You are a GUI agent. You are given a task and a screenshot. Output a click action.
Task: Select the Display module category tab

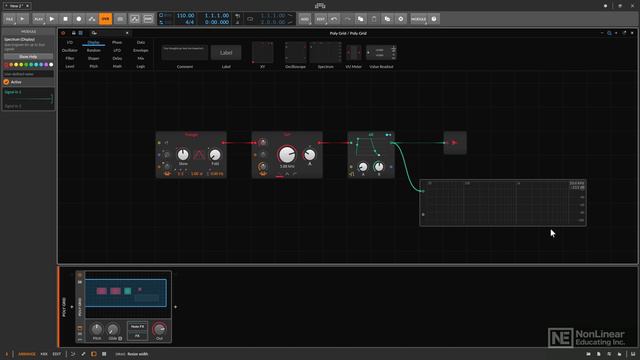pyautogui.click(x=93, y=42)
